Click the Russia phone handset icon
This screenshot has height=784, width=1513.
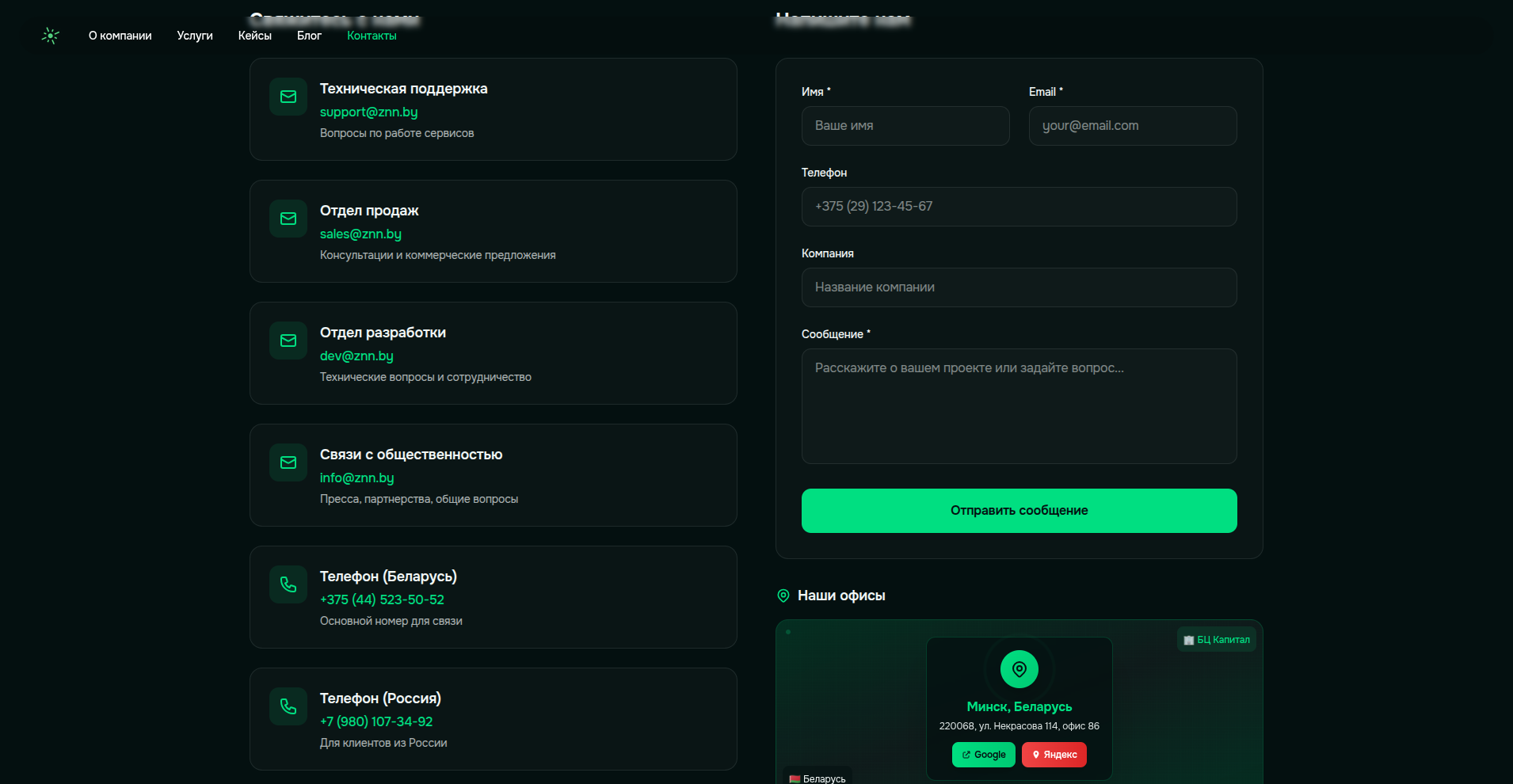pyautogui.click(x=288, y=706)
